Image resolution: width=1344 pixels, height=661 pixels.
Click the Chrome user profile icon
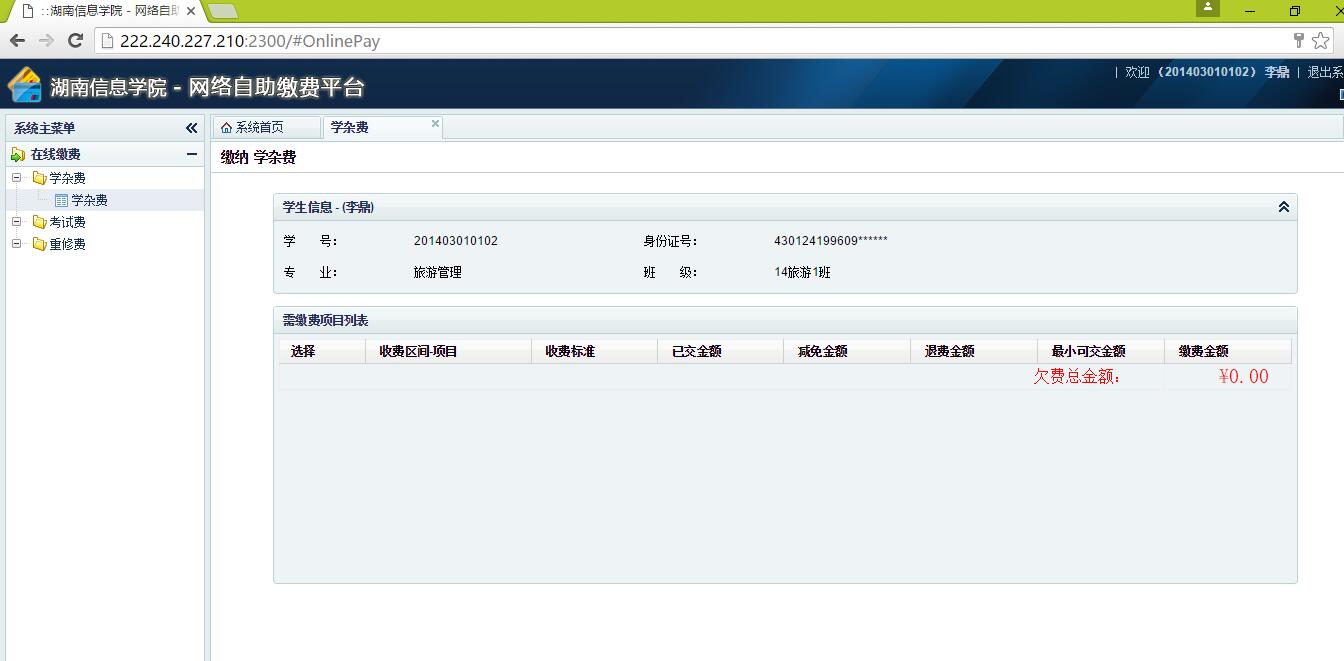click(x=1208, y=8)
